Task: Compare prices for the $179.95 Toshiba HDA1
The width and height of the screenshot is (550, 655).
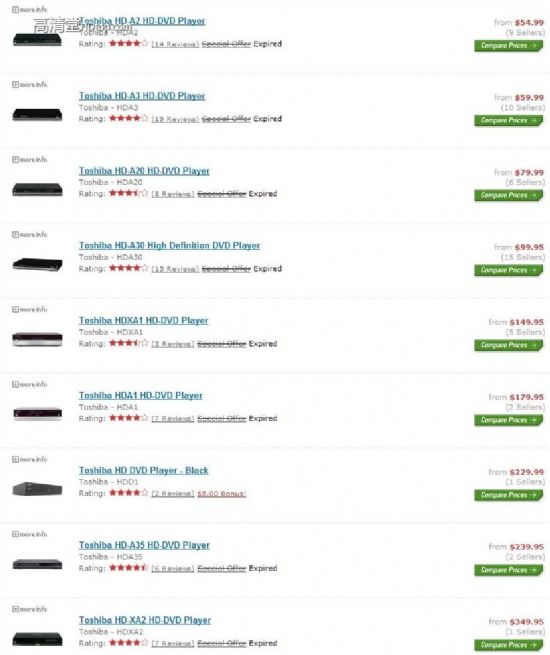Action: pos(508,420)
